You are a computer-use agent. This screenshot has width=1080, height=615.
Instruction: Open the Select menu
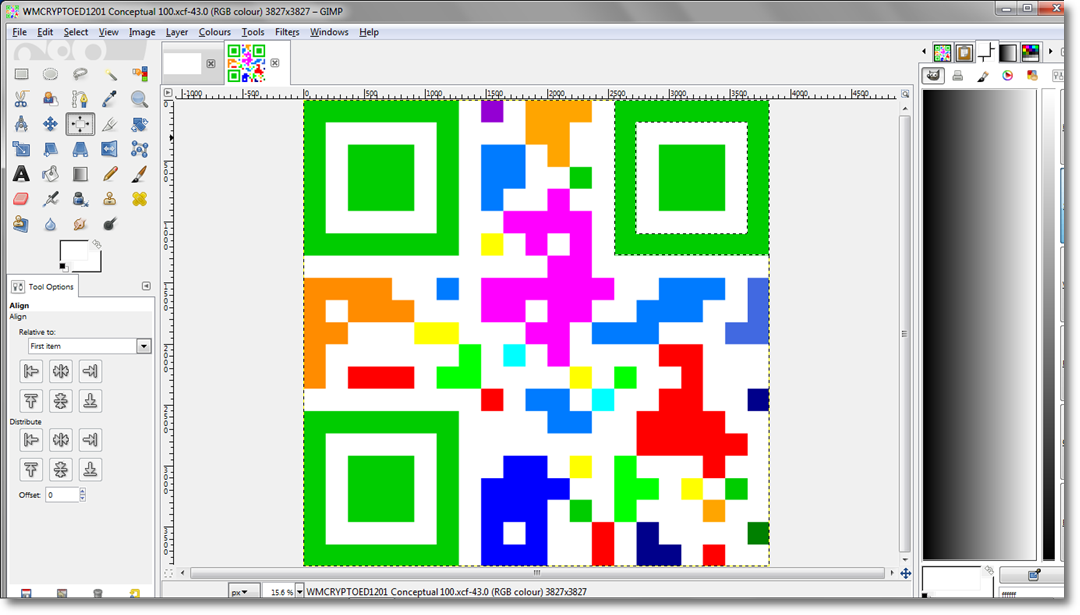tap(76, 32)
